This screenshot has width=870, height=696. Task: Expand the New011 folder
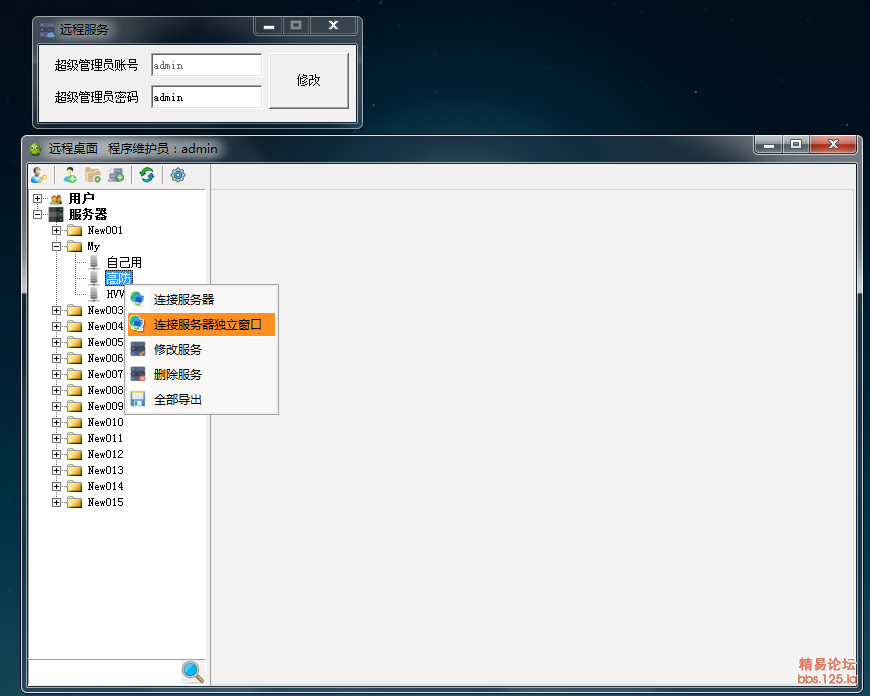57,438
